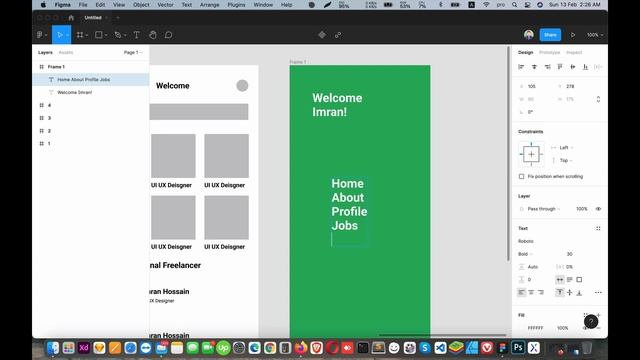Open the Figma main menu icon

coord(40,35)
